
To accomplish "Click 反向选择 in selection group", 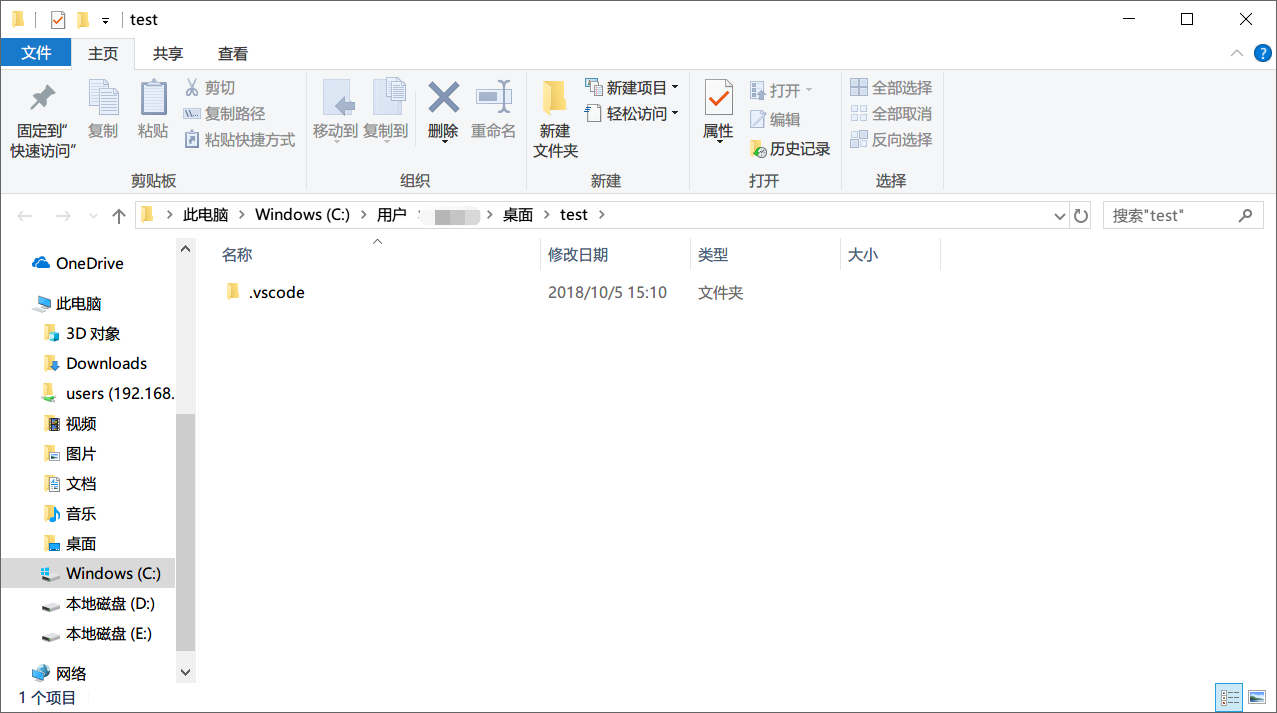I will pos(891,140).
